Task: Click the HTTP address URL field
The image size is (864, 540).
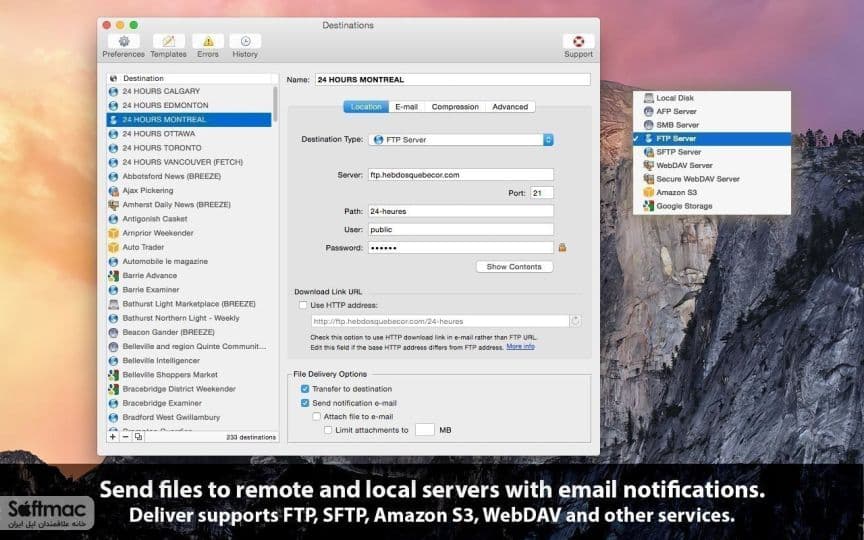Action: pos(440,321)
